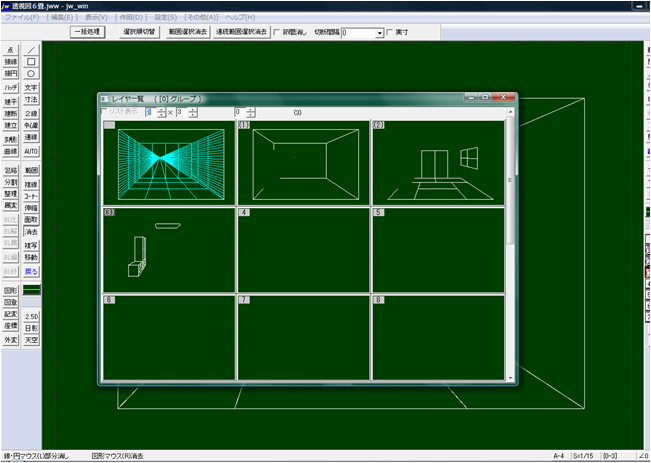Choose the 移動 move tool
The height and width of the screenshot is (463, 651).
pos(31,257)
